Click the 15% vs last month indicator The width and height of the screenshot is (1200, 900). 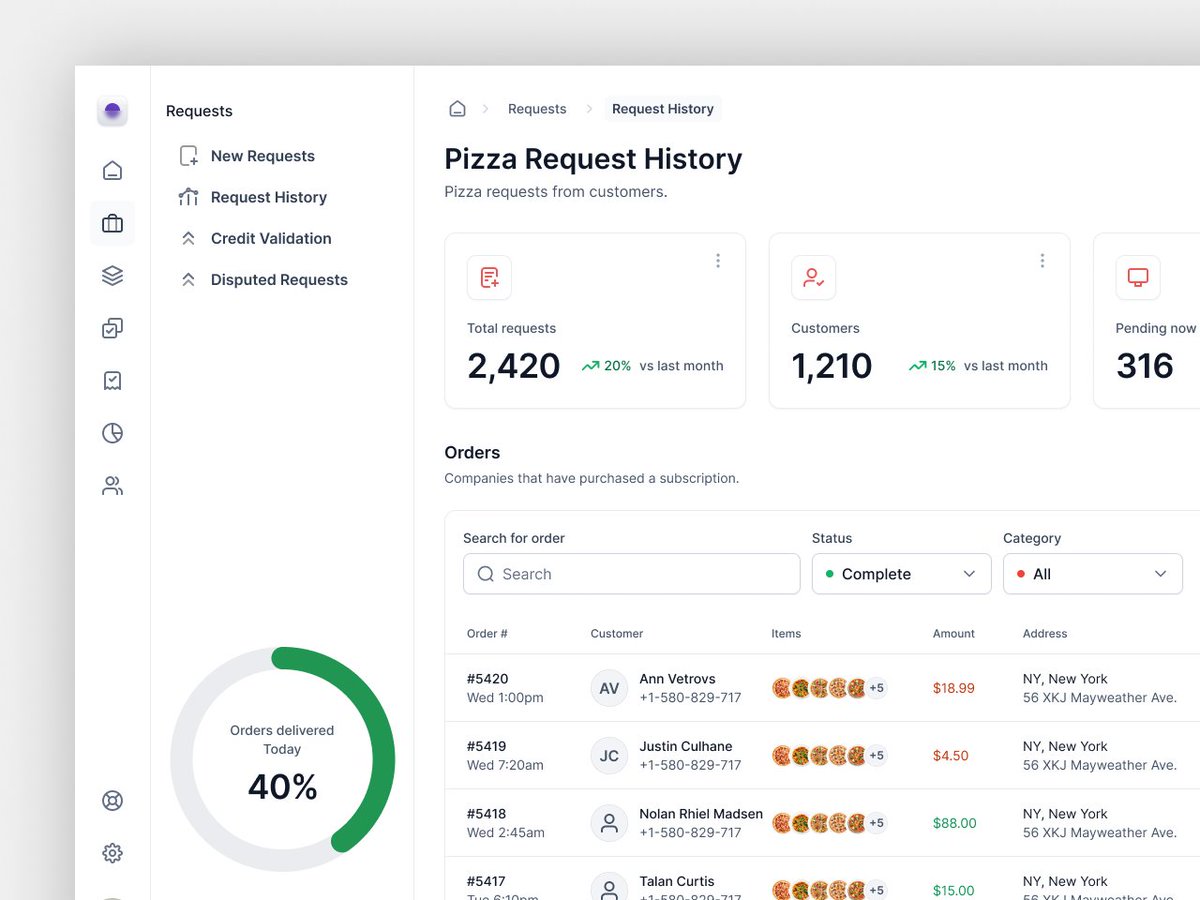[978, 366]
